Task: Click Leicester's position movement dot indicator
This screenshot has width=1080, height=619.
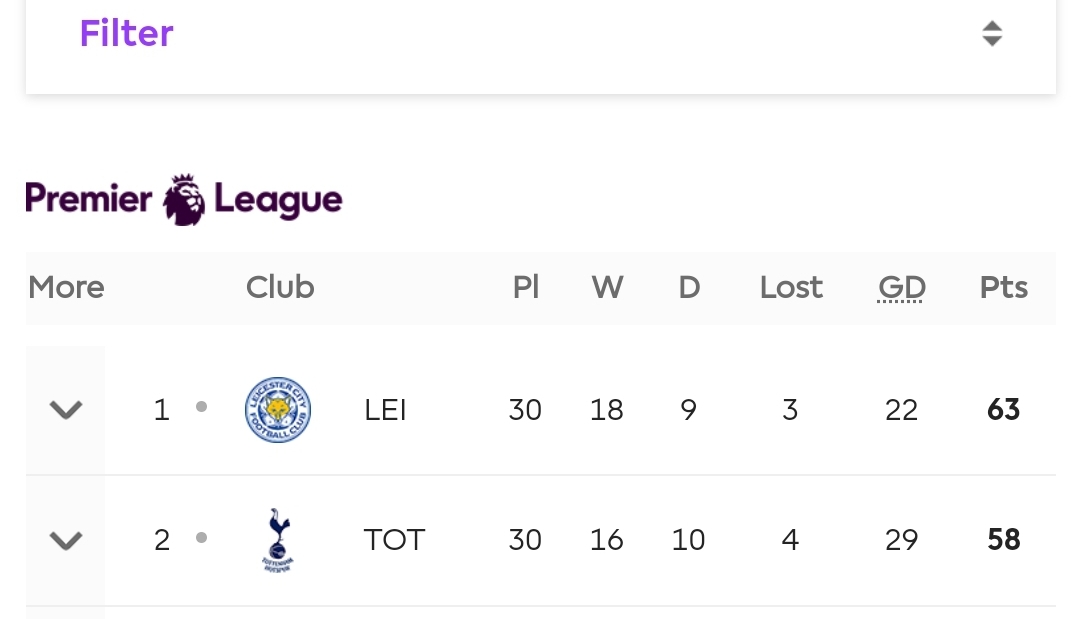Action: [201, 407]
